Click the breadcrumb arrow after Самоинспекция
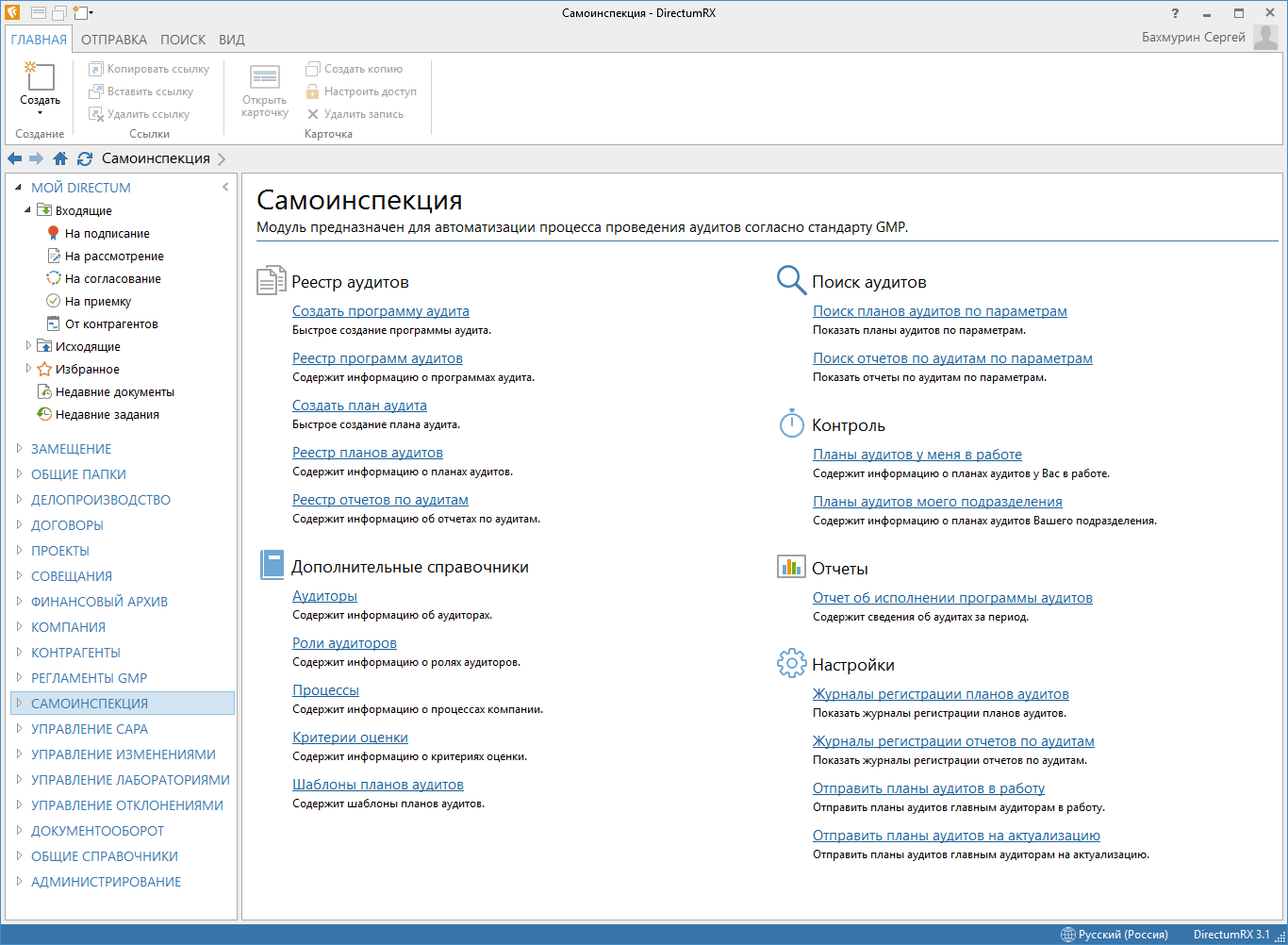 tap(222, 158)
